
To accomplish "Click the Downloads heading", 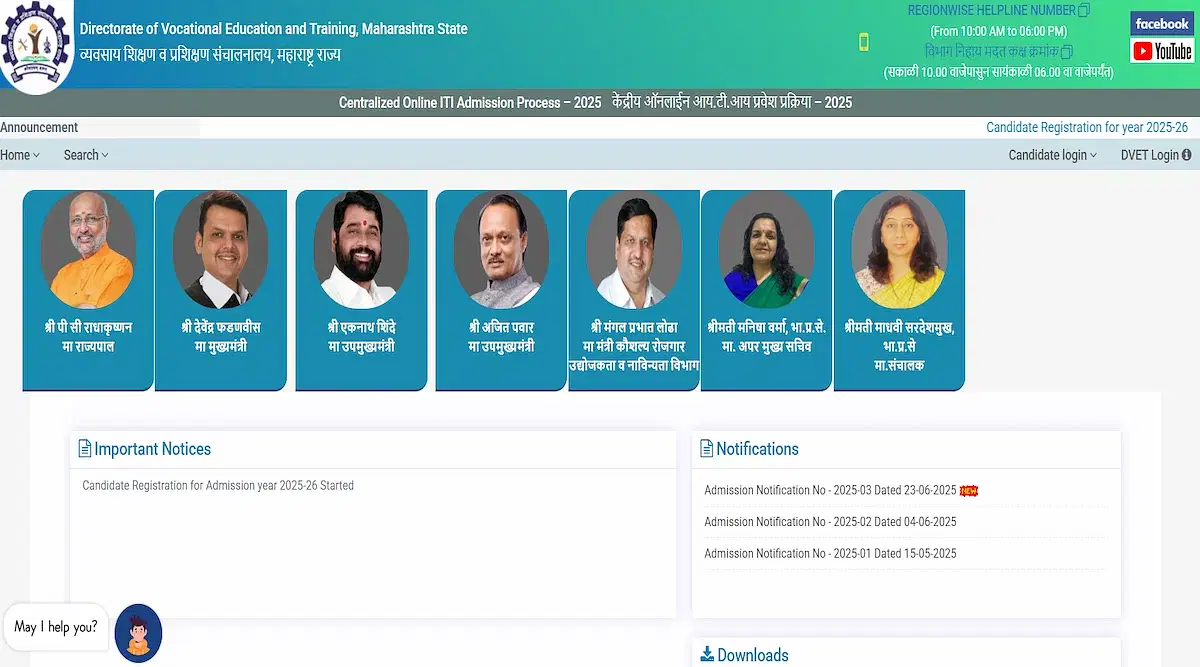I will pos(752,655).
